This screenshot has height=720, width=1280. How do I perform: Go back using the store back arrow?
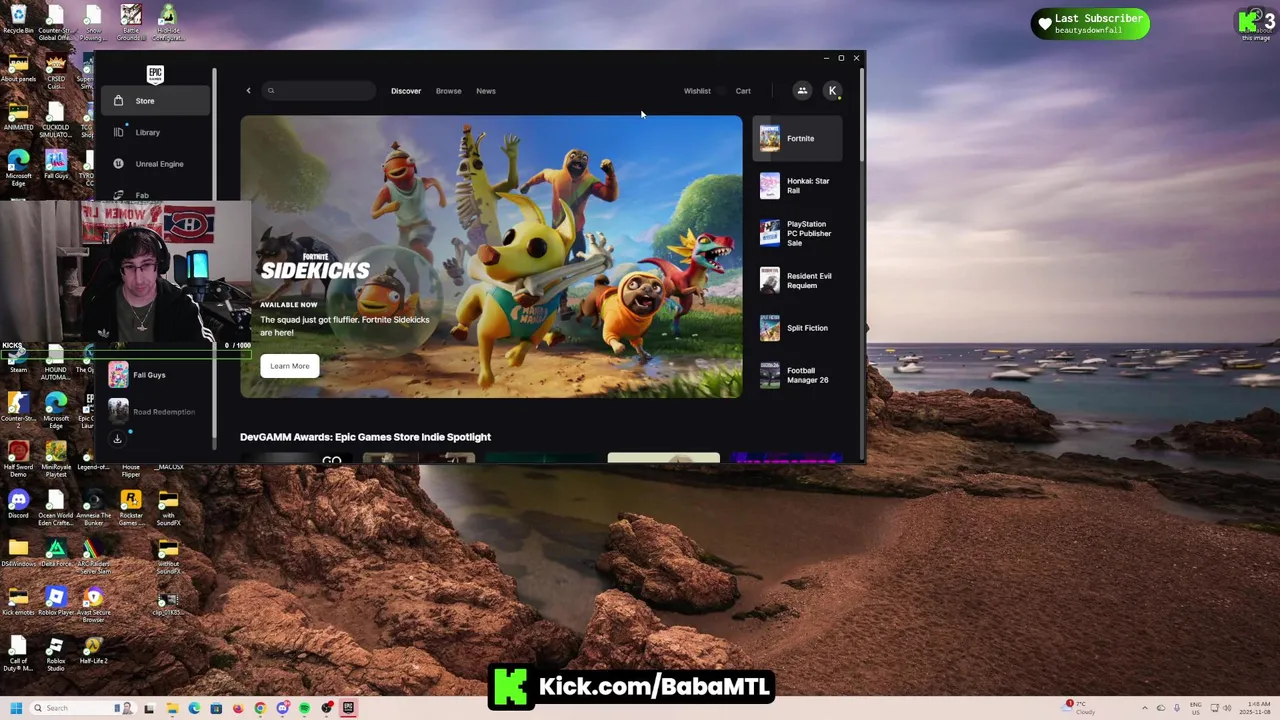[249, 91]
